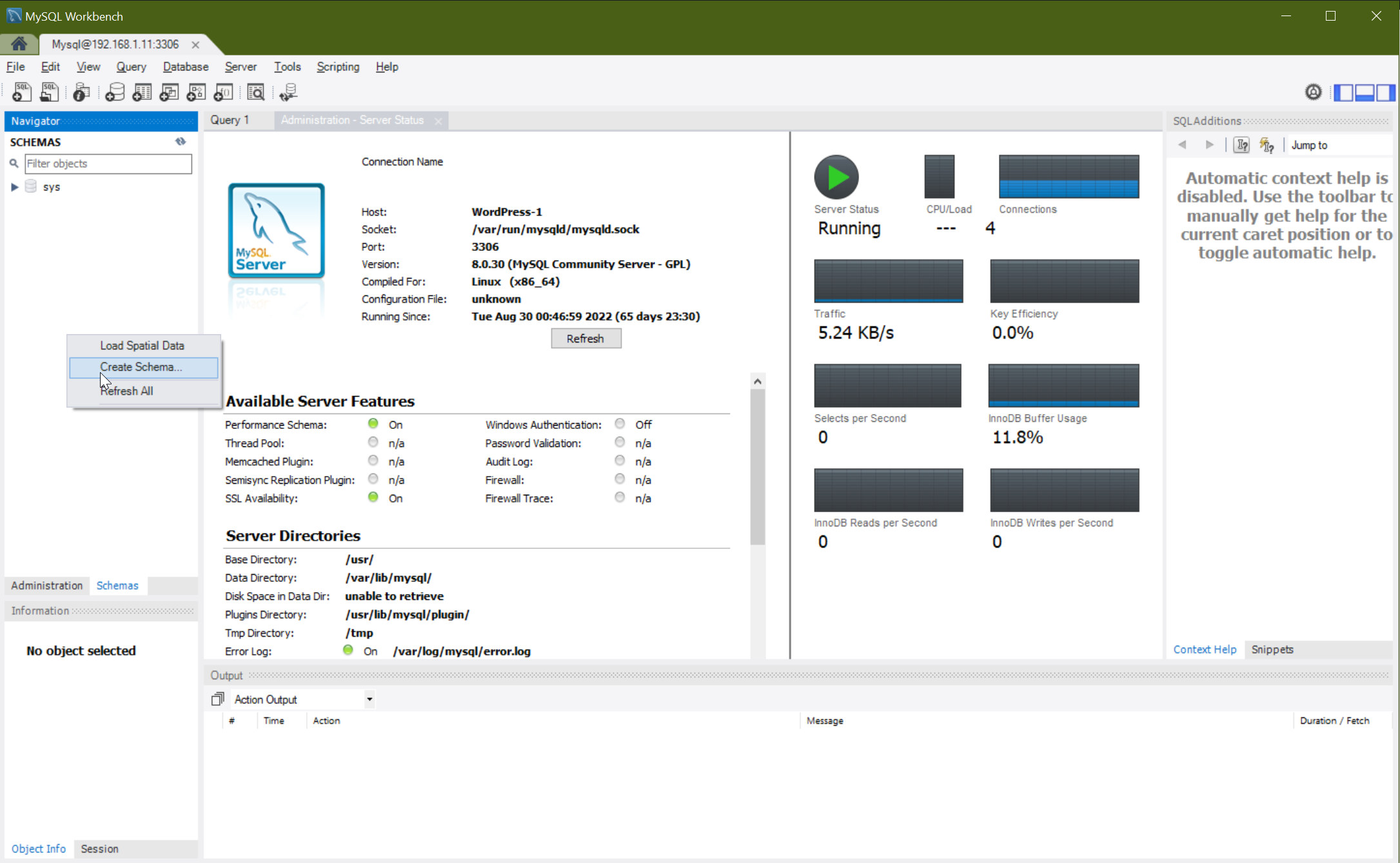
Task: Click scroll up arrow in status pane
Action: click(x=758, y=381)
